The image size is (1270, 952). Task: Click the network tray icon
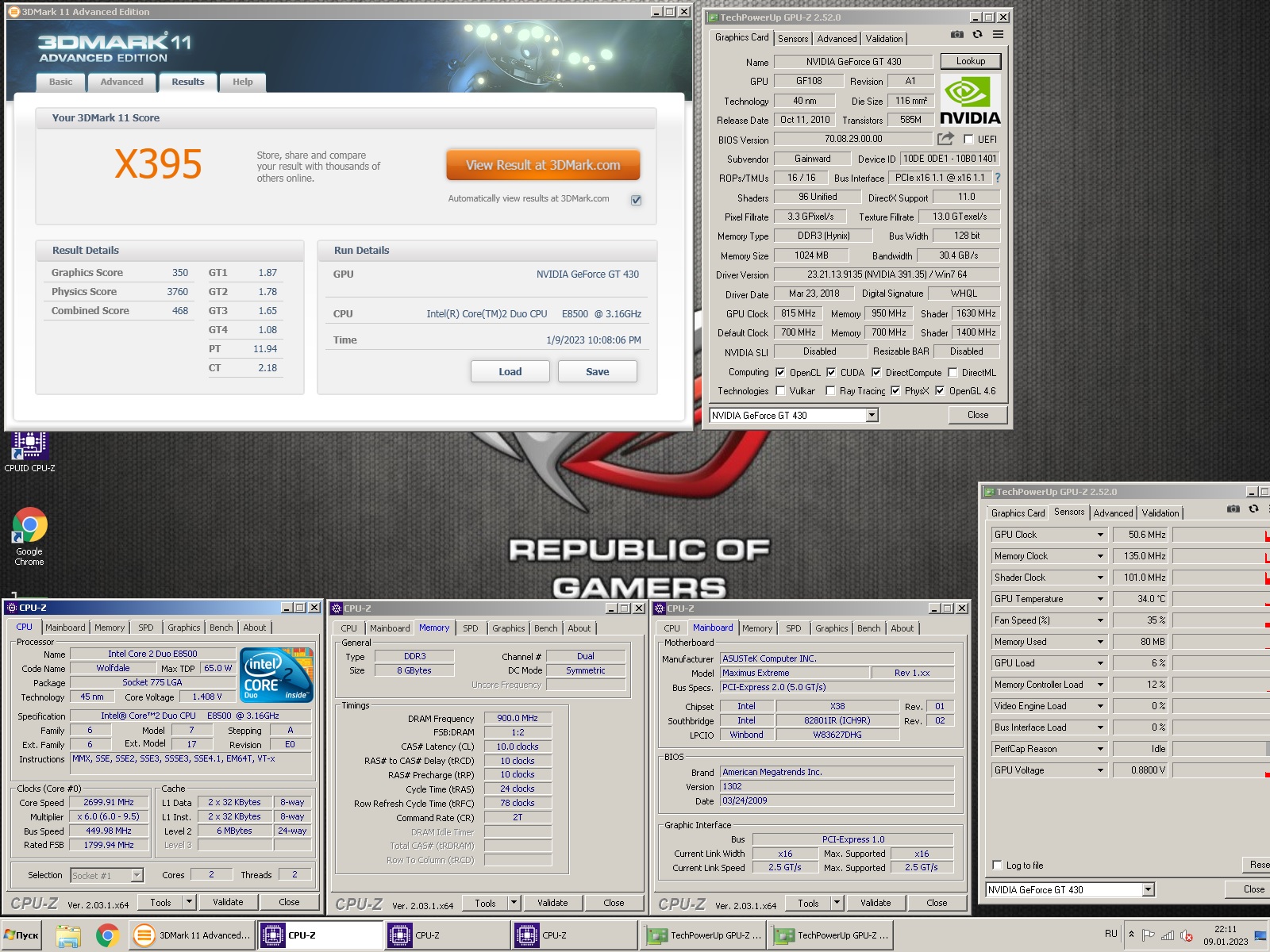tap(1168, 935)
